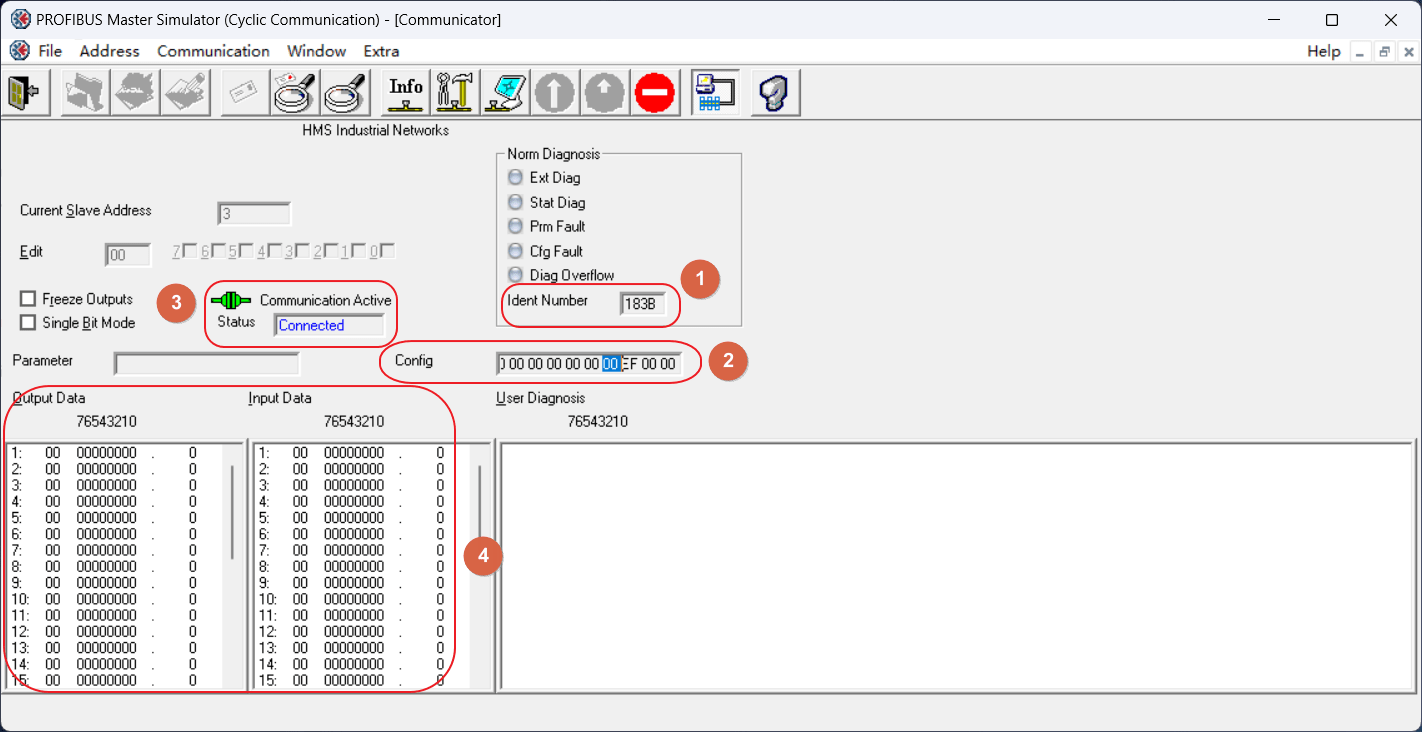Click the application icon left of File menu
The width and height of the screenshot is (1422, 732).
19,51
